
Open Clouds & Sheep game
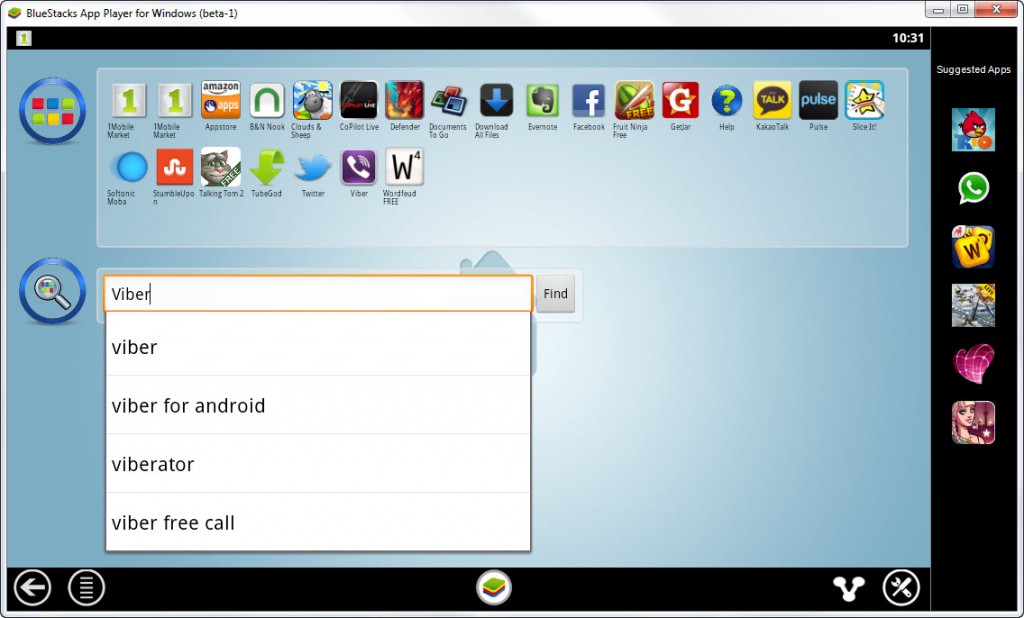click(313, 101)
